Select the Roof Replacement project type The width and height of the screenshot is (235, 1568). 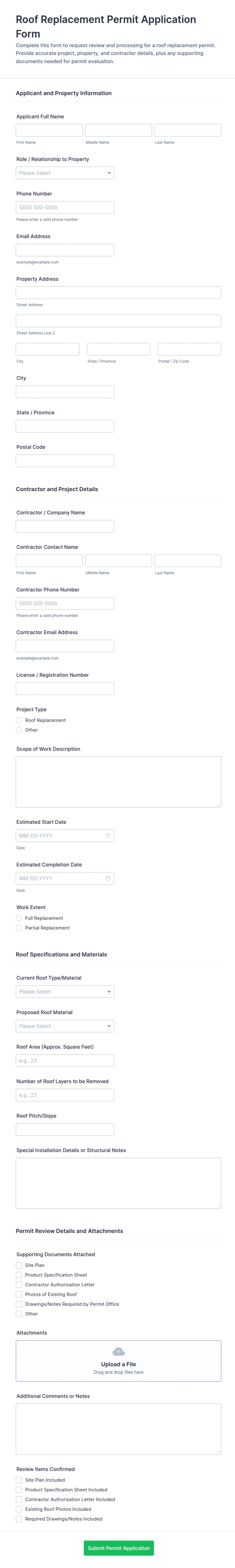(x=19, y=720)
